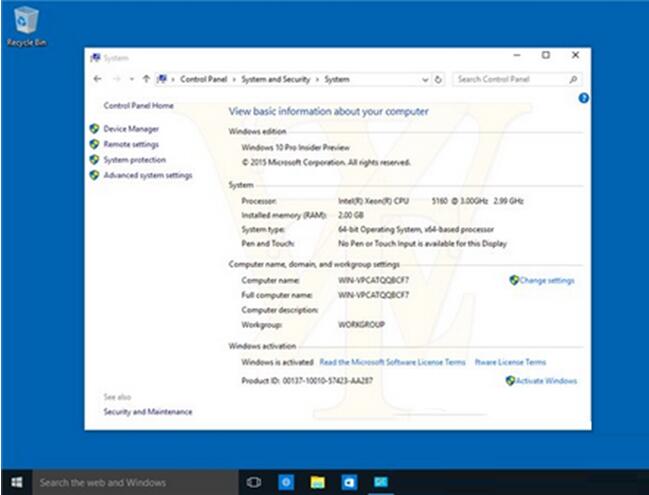Open Remote settings
Screen dimensions: 649x495
coord(131,144)
